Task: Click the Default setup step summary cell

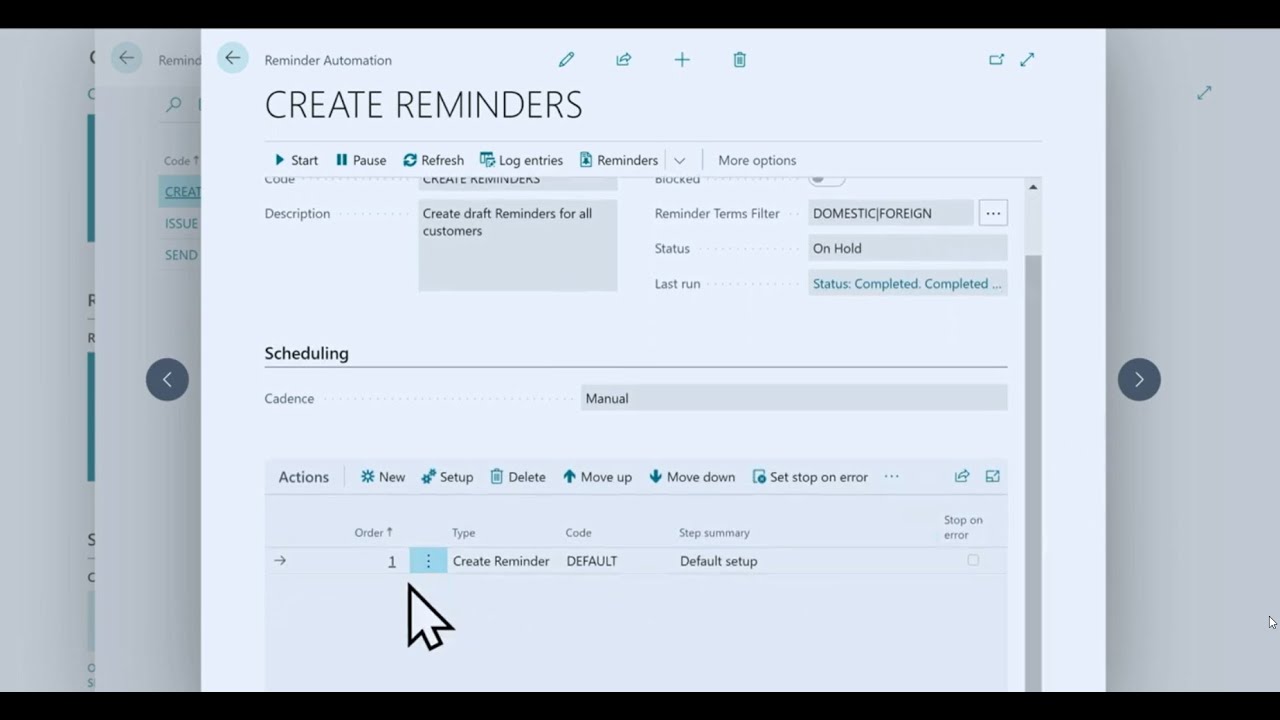Action: (x=719, y=561)
